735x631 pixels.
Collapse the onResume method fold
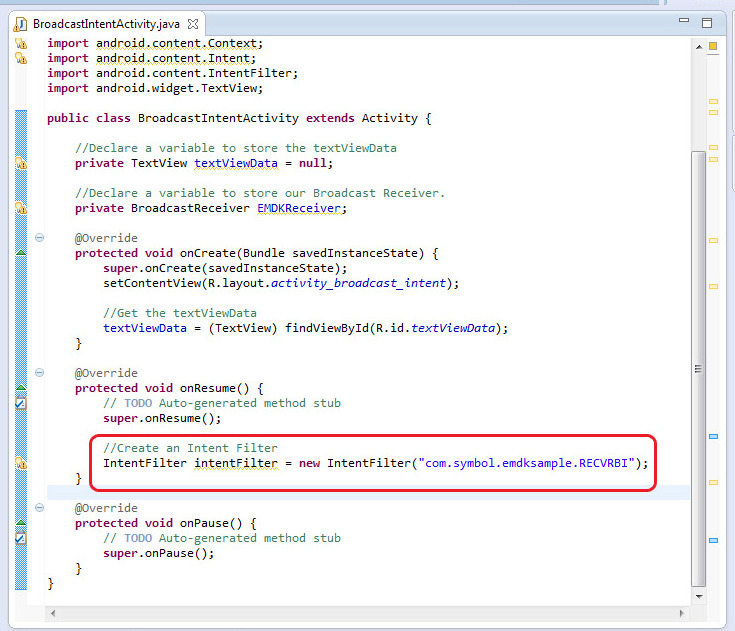(40, 373)
